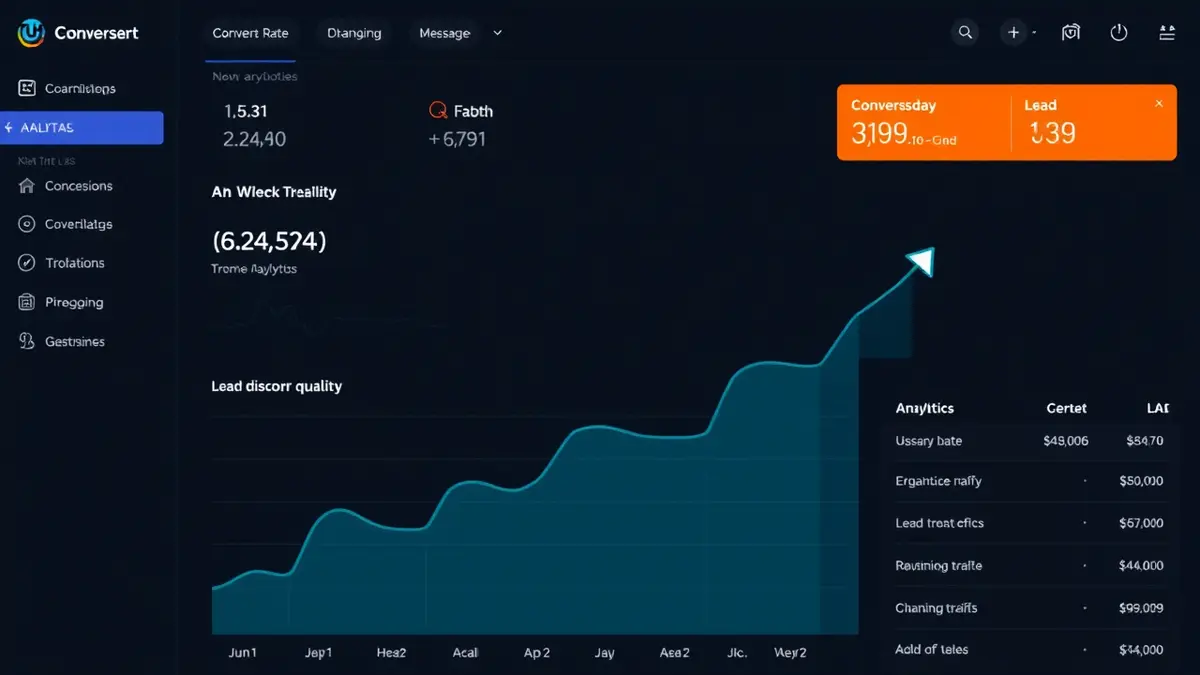Open search with the magnifier icon
Screen dimensions: 1200x675
[965, 33]
